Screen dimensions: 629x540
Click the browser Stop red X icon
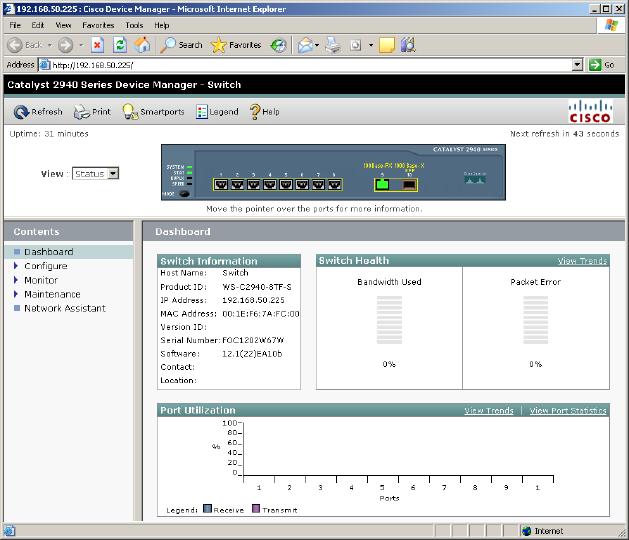[97, 45]
